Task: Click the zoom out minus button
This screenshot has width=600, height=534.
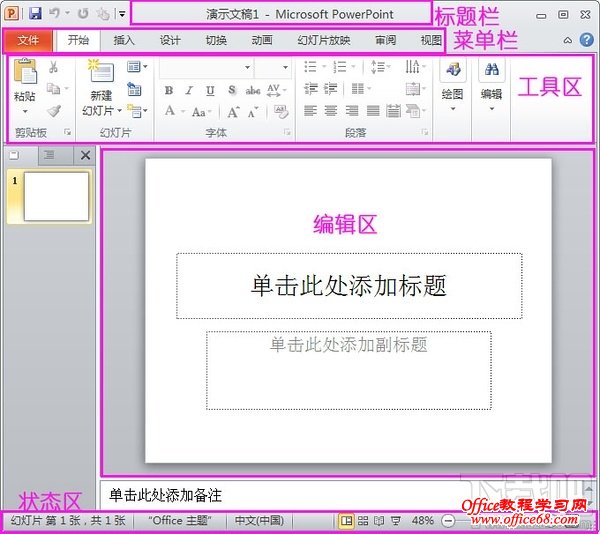Action: pyautogui.click(x=448, y=520)
